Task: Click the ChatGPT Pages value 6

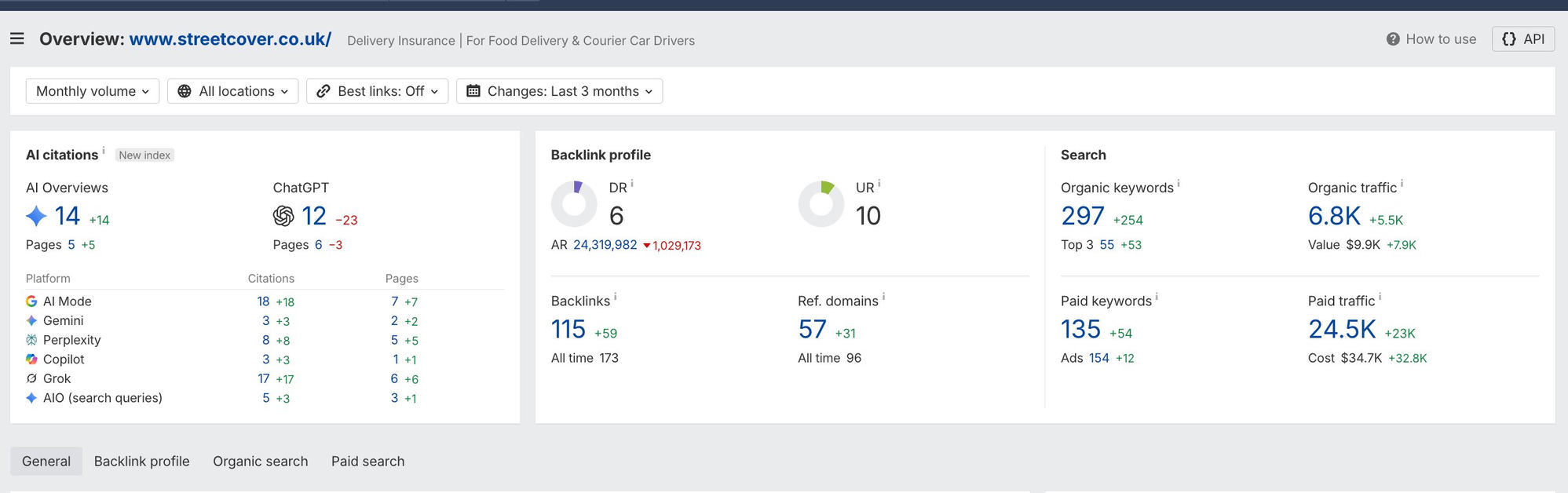Action: [x=319, y=245]
